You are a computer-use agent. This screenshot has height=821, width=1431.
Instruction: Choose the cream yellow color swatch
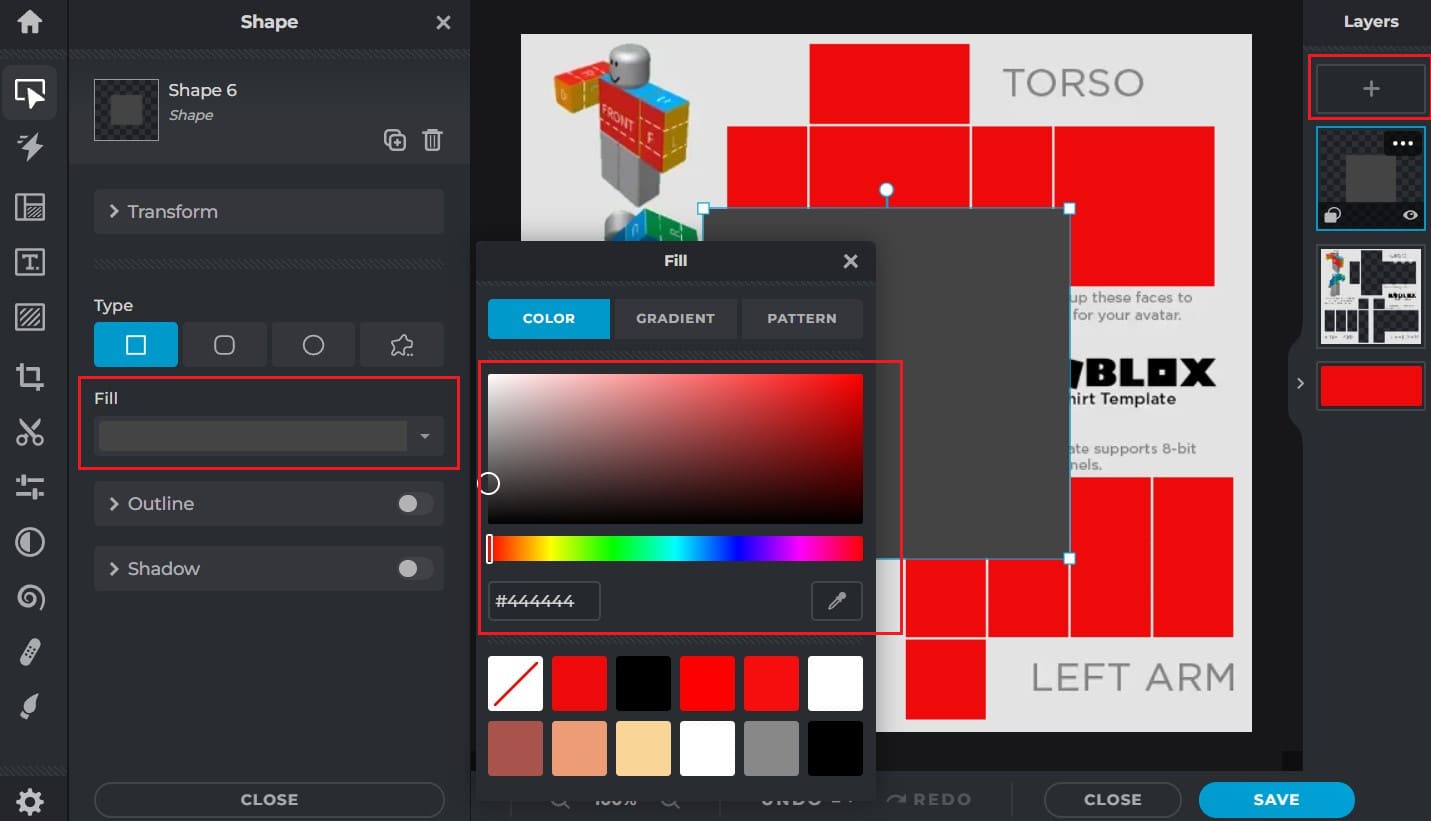(x=643, y=748)
